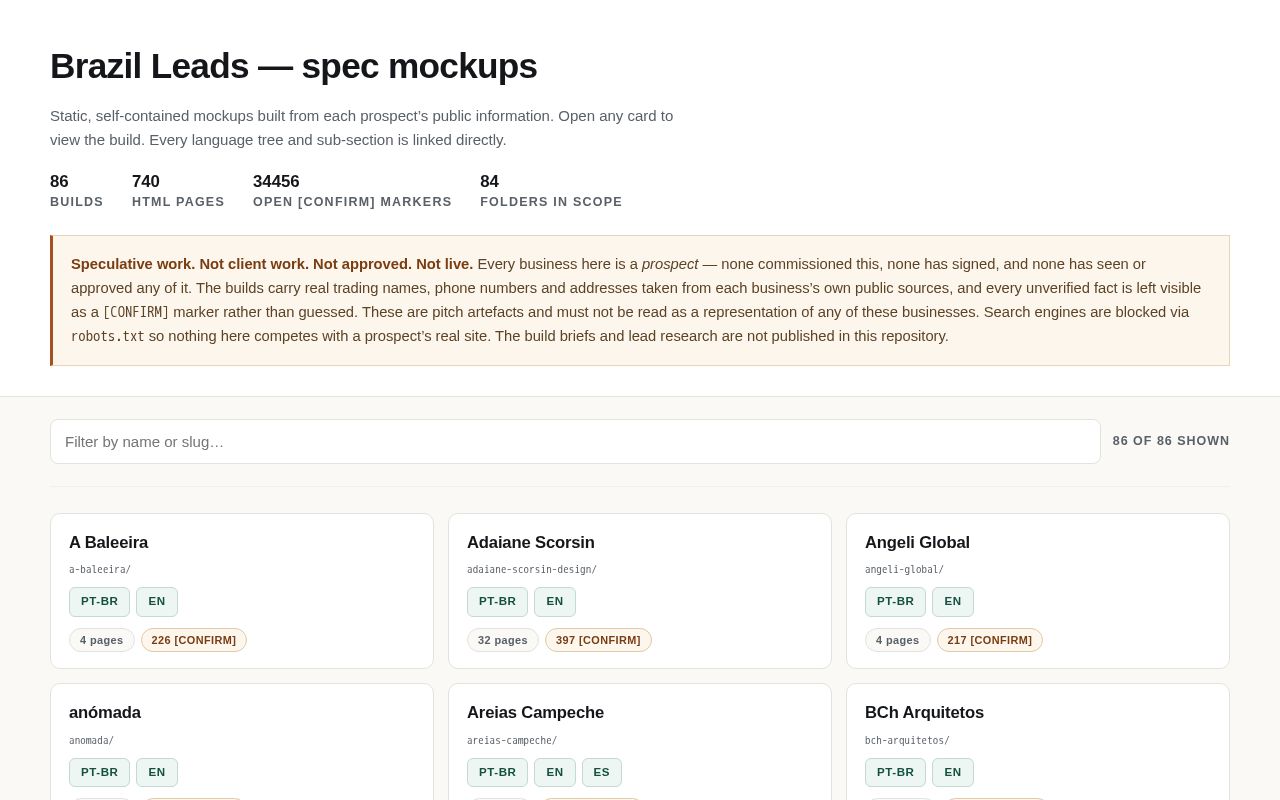Image resolution: width=1280 pixels, height=800 pixels.
Task: Select anómada EN language tag
Action: [157, 772]
